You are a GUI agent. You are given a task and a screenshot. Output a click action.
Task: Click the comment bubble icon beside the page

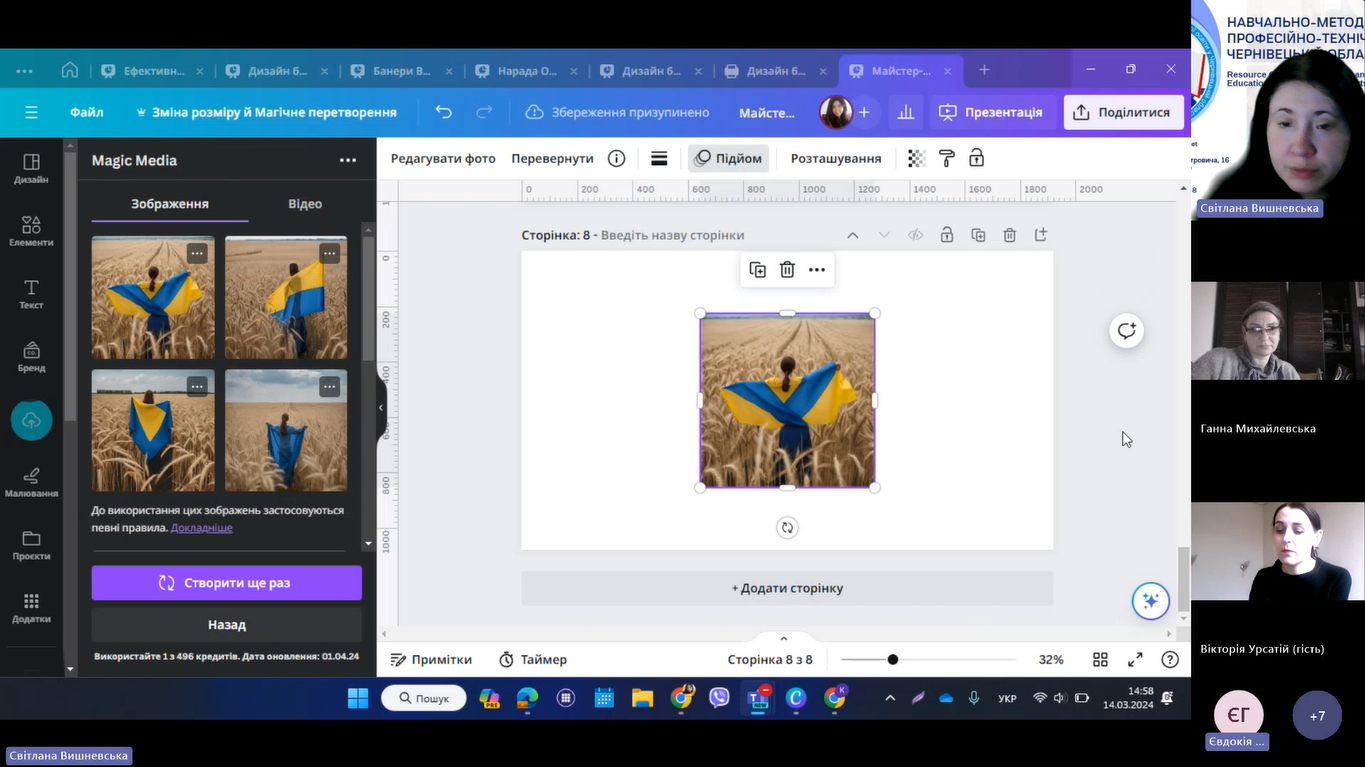tap(1127, 331)
